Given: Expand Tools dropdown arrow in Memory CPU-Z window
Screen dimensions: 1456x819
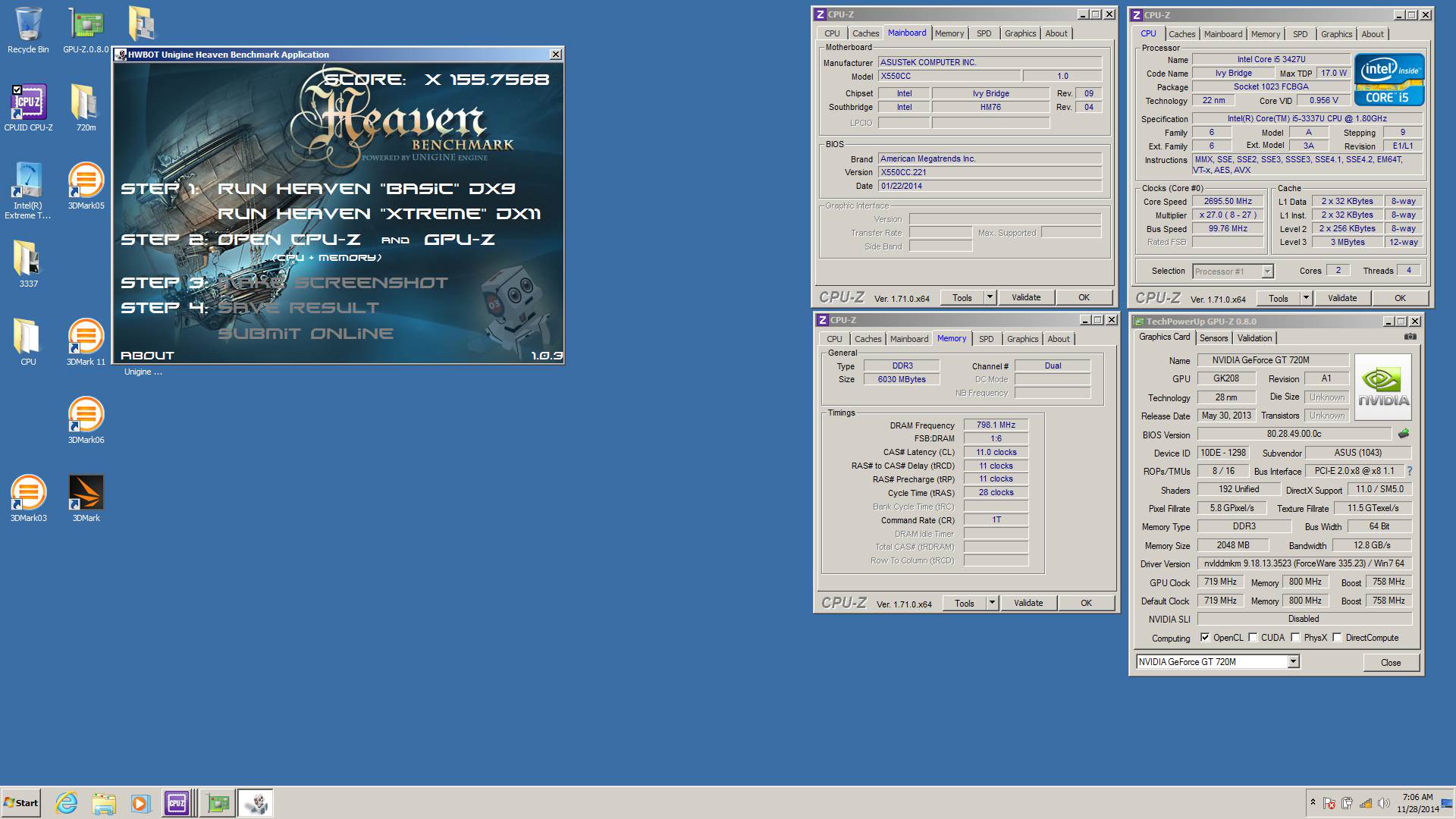Looking at the screenshot, I should click(x=992, y=603).
